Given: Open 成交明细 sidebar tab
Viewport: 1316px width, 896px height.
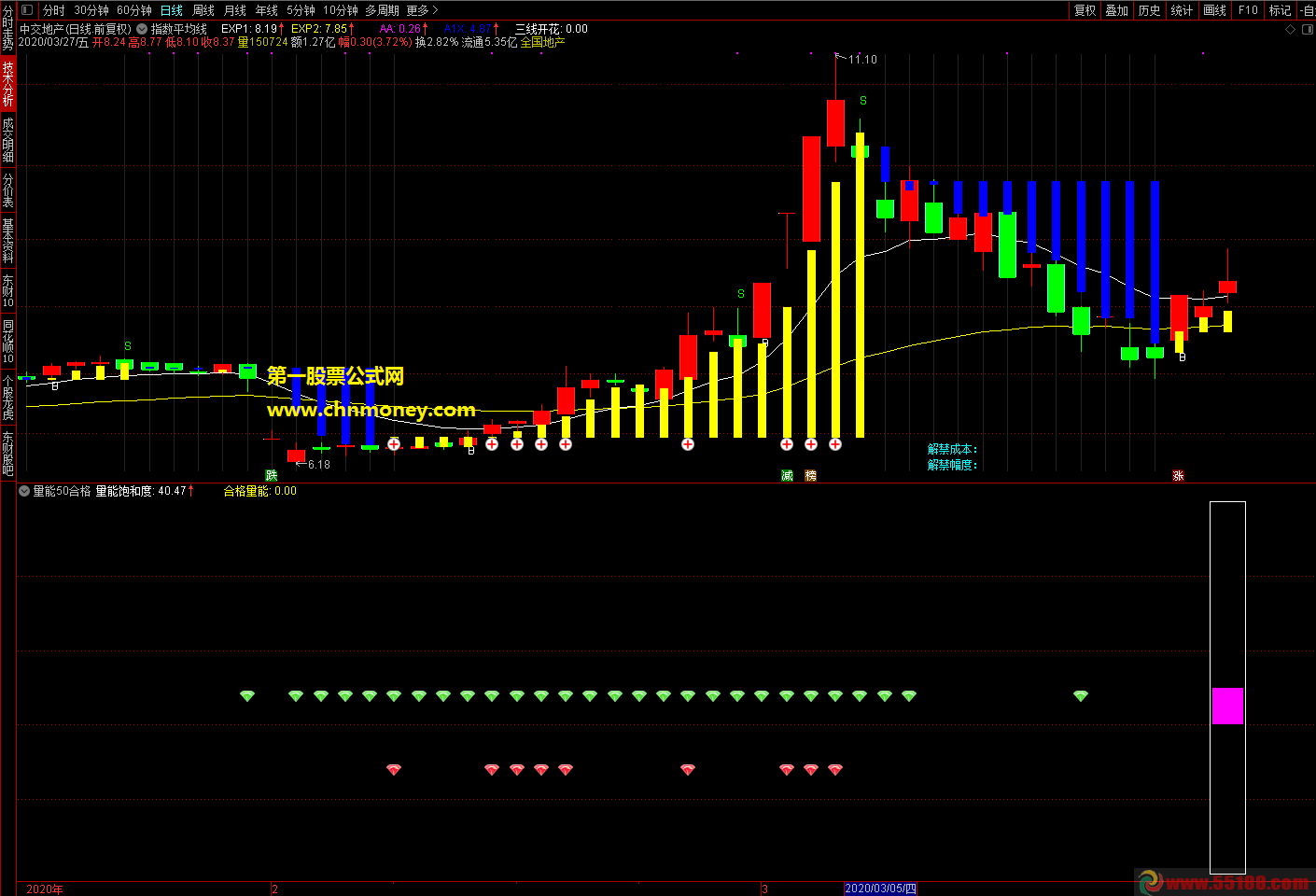Looking at the screenshot, I should [7, 140].
